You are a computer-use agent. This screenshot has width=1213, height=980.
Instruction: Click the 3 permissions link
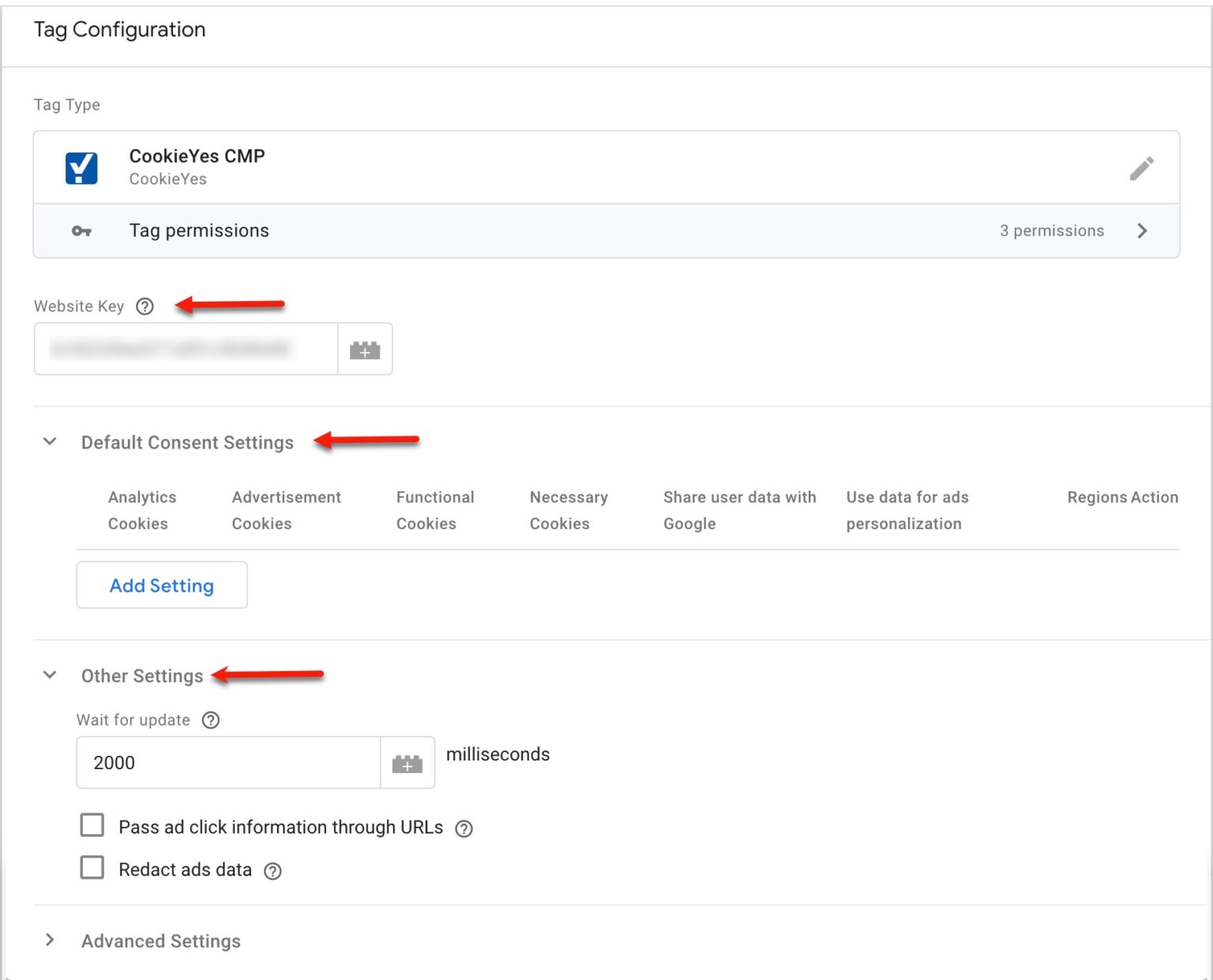tap(1052, 230)
